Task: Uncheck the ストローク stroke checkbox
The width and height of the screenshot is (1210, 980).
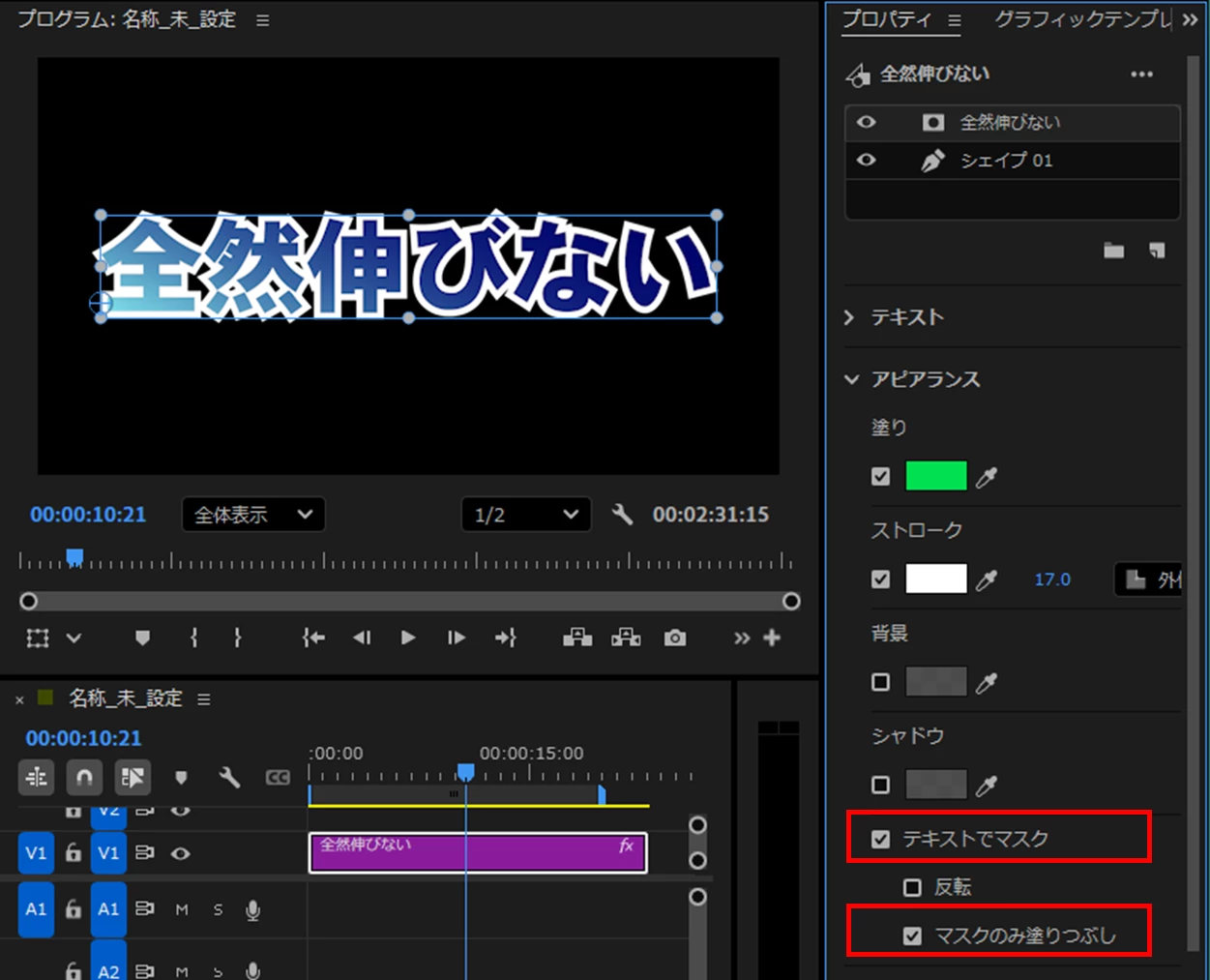Action: coord(880,579)
